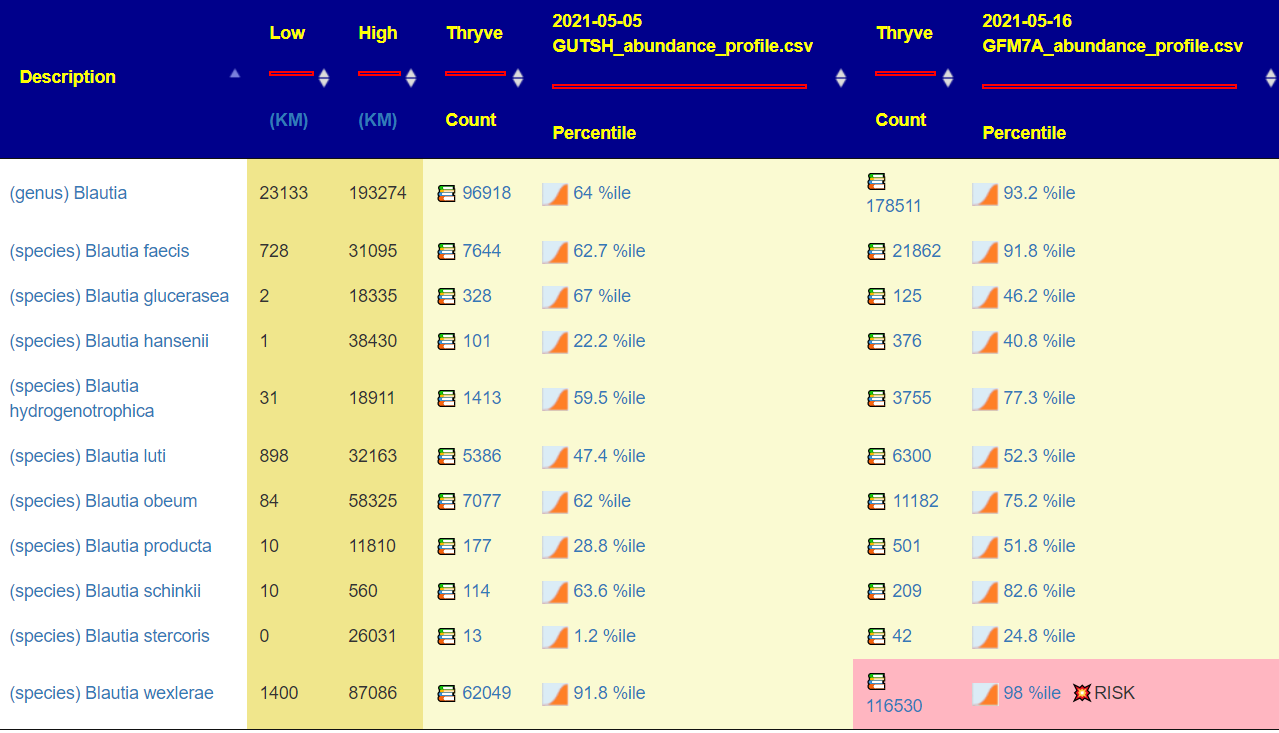Click the book icon beside count 21862
This screenshot has height=733, width=1279.
coord(877,251)
